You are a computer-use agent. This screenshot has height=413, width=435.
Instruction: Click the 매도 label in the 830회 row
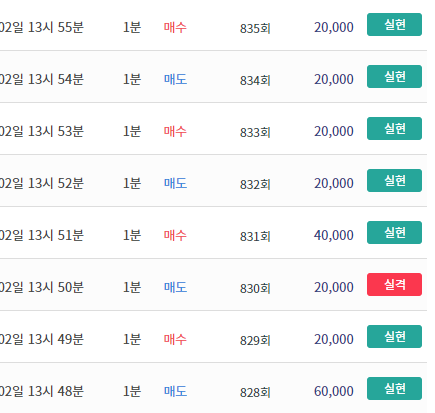pos(175,287)
